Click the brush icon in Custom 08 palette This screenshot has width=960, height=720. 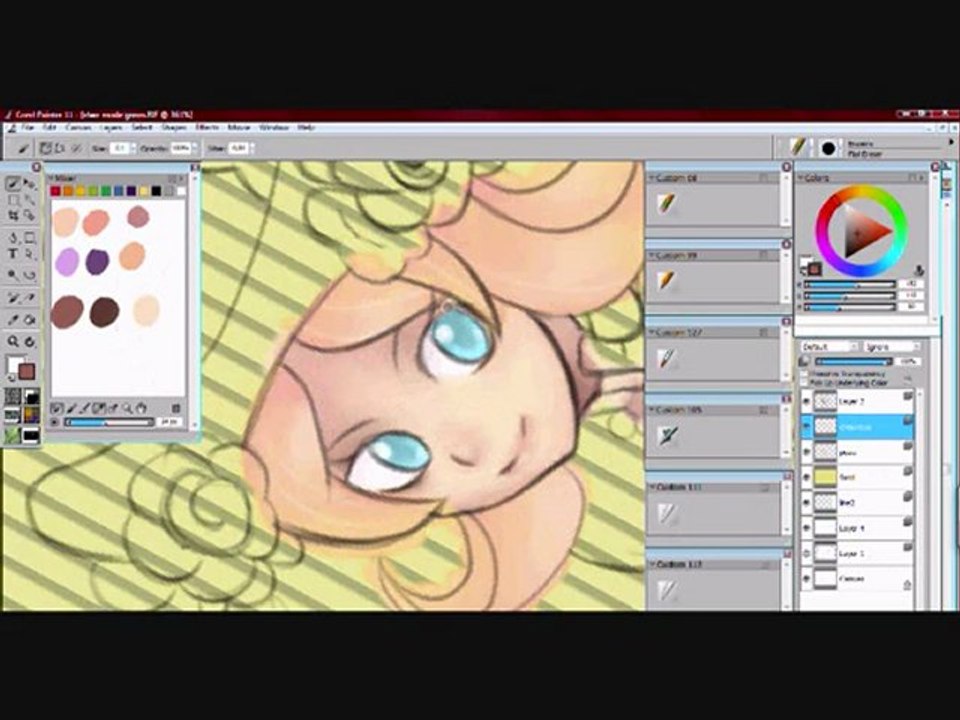667,203
